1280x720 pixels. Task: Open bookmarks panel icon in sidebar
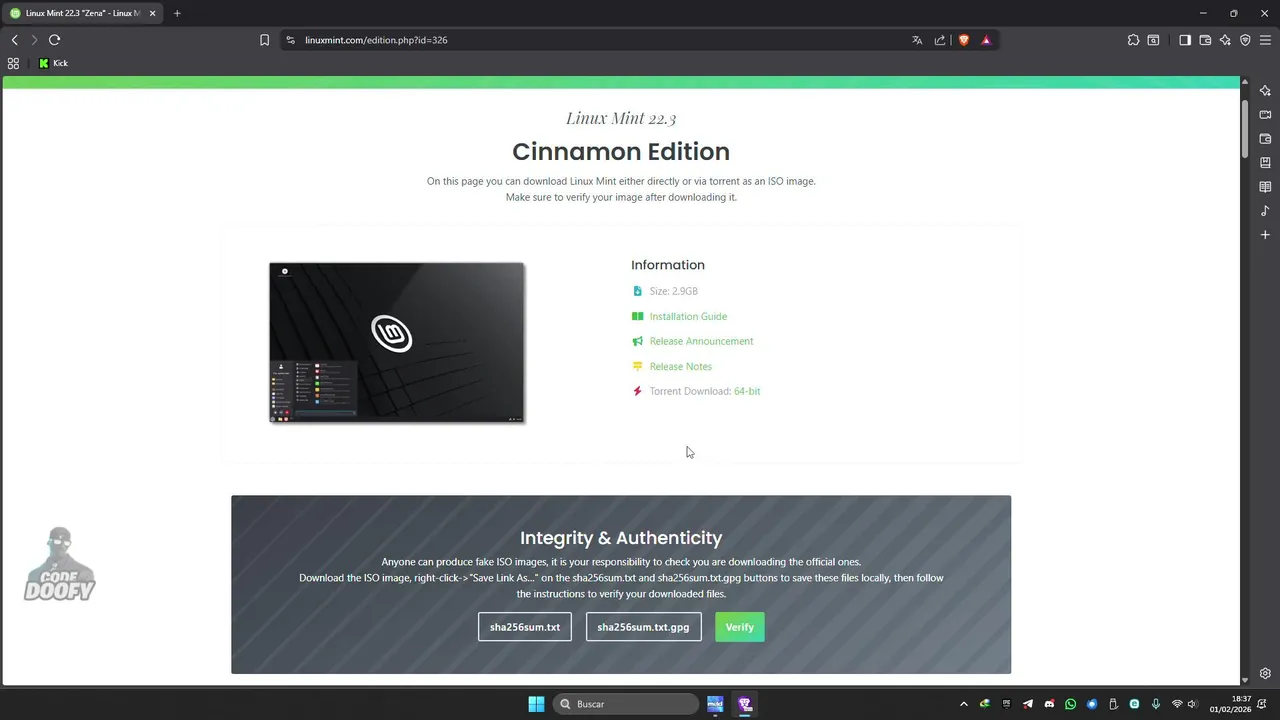click(1265, 163)
